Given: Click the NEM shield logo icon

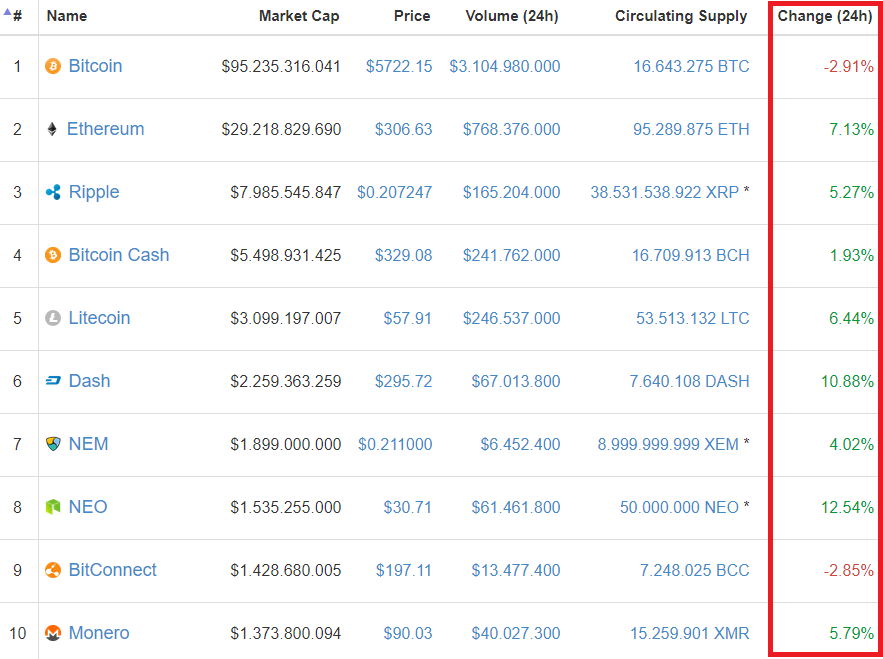Looking at the screenshot, I should 53,444.
